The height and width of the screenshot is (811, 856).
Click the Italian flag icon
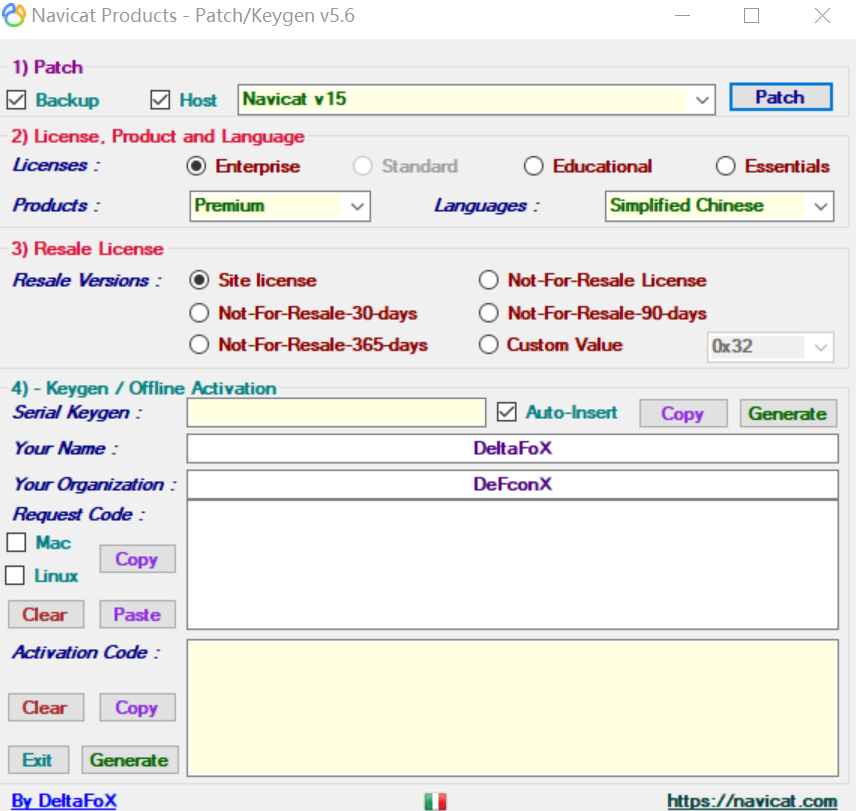pos(435,801)
